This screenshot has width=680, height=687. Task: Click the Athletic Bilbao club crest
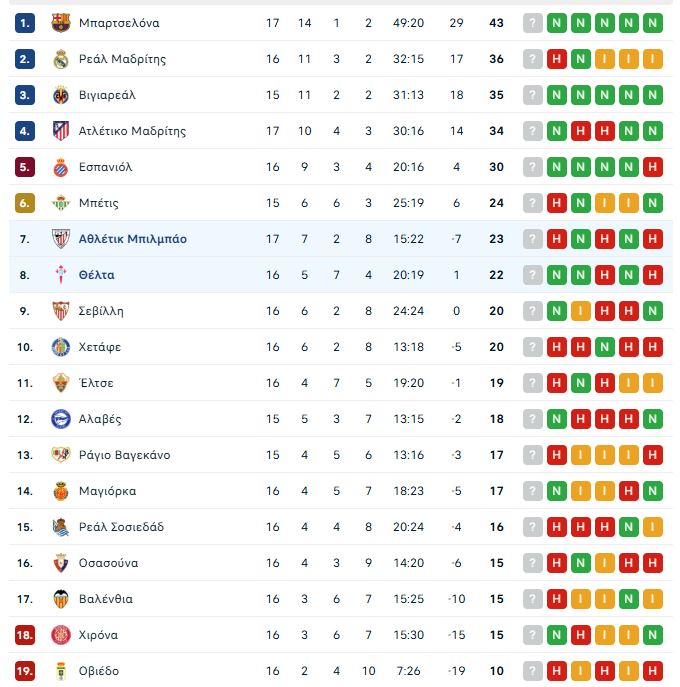click(61, 239)
